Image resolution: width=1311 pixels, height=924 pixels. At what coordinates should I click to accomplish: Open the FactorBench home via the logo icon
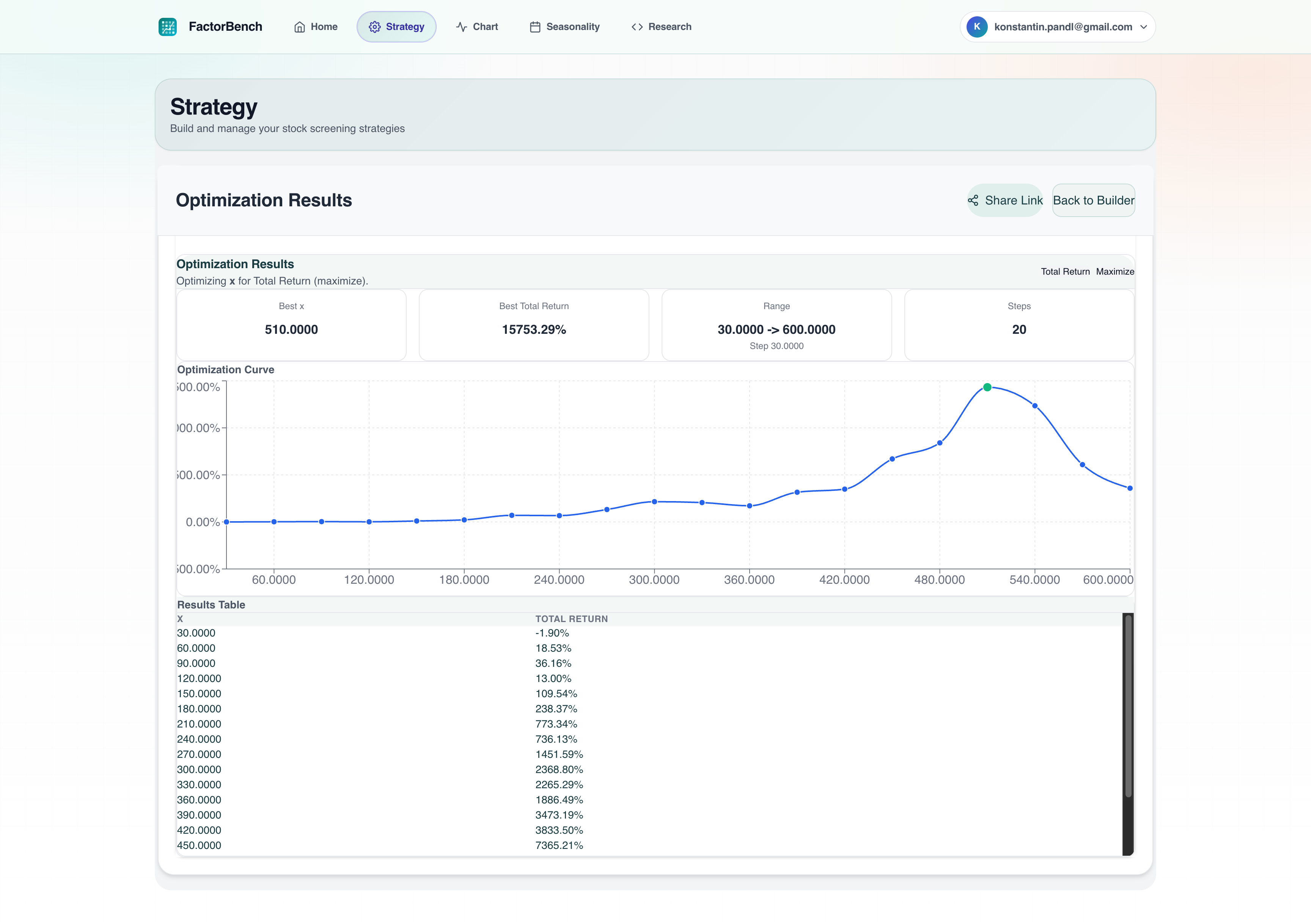click(x=168, y=26)
